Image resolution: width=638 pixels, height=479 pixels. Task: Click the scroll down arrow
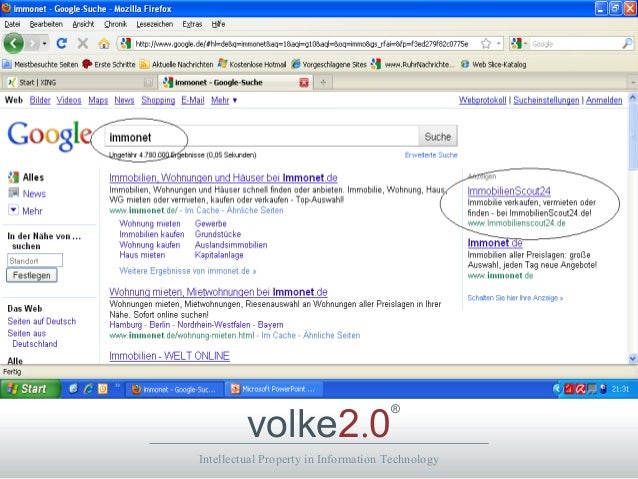tap(633, 358)
